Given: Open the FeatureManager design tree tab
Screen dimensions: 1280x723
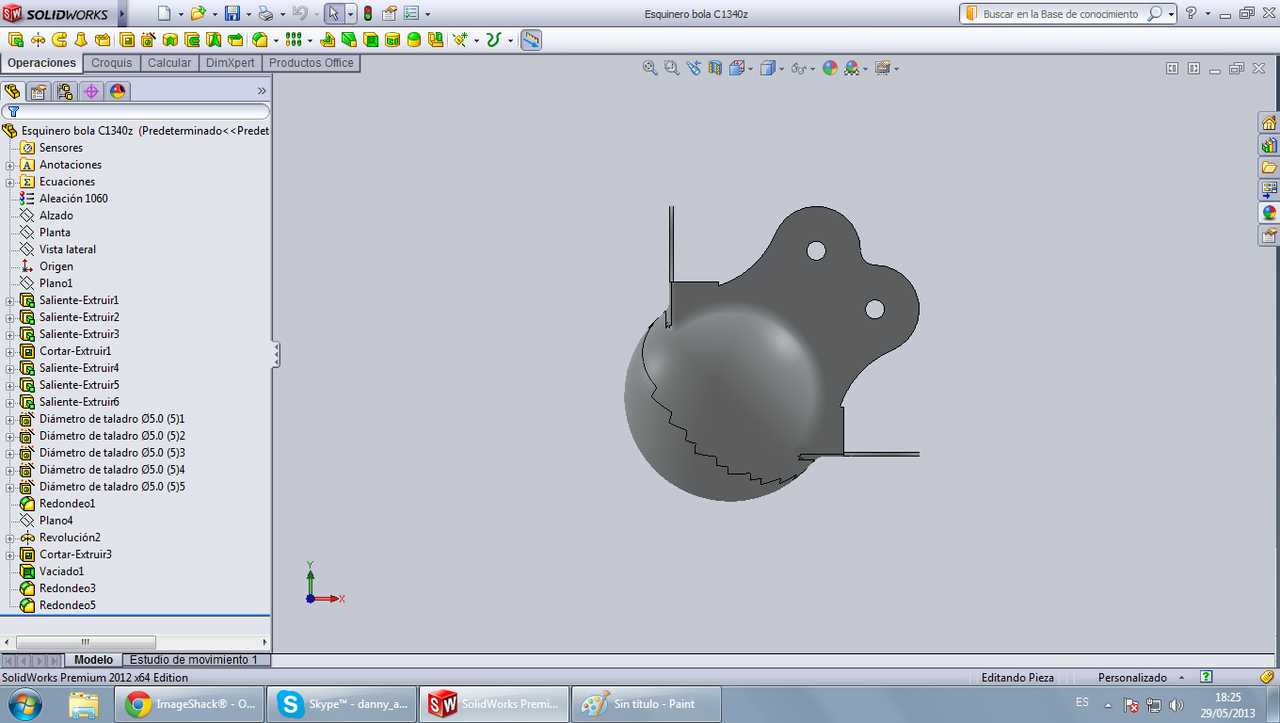Looking at the screenshot, I should pyautogui.click(x=13, y=91).
